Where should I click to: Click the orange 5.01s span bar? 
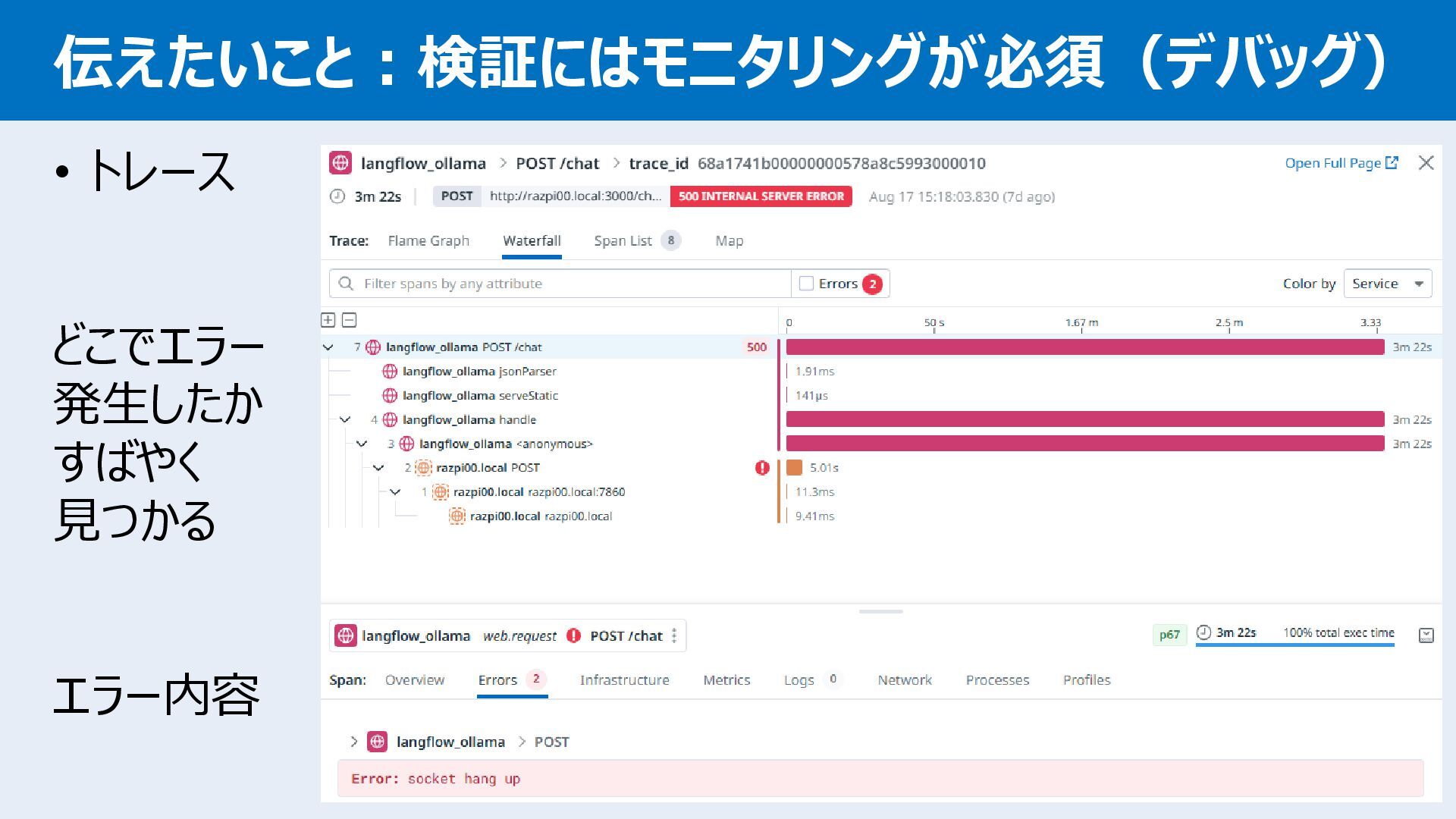click(794, 468)
